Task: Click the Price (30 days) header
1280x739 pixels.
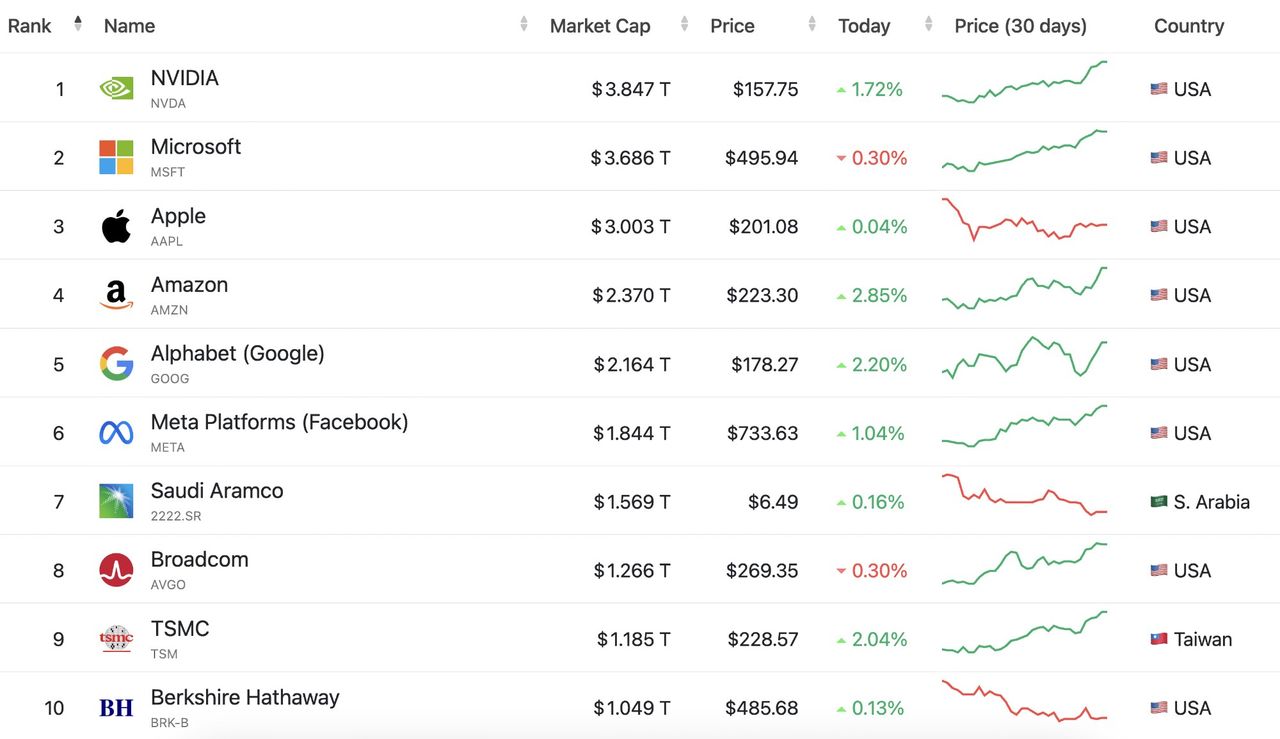Action: (x=1020, y=26)
